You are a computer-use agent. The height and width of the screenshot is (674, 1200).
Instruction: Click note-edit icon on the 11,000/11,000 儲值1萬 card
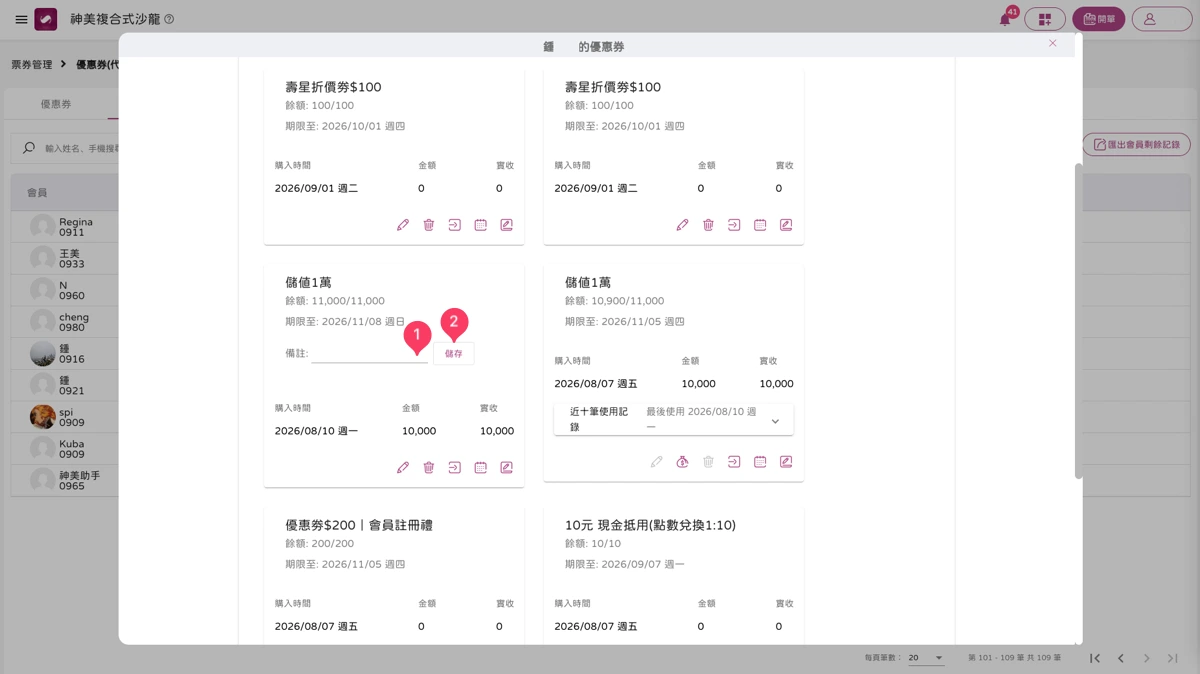[507, 467]
